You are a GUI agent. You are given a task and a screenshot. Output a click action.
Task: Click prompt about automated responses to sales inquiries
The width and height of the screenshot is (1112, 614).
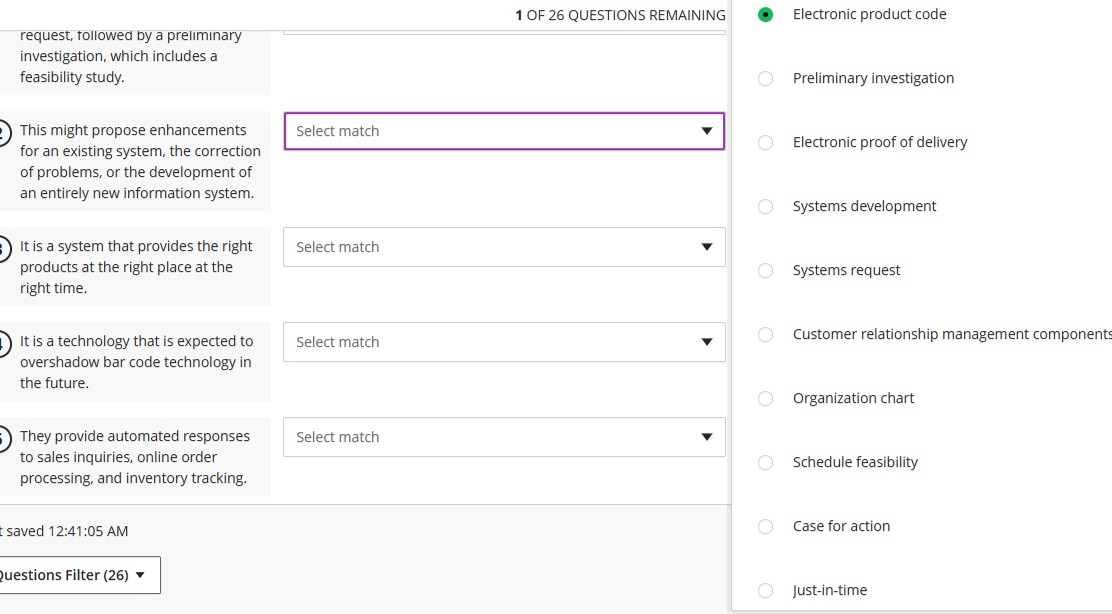click(135, 457)
